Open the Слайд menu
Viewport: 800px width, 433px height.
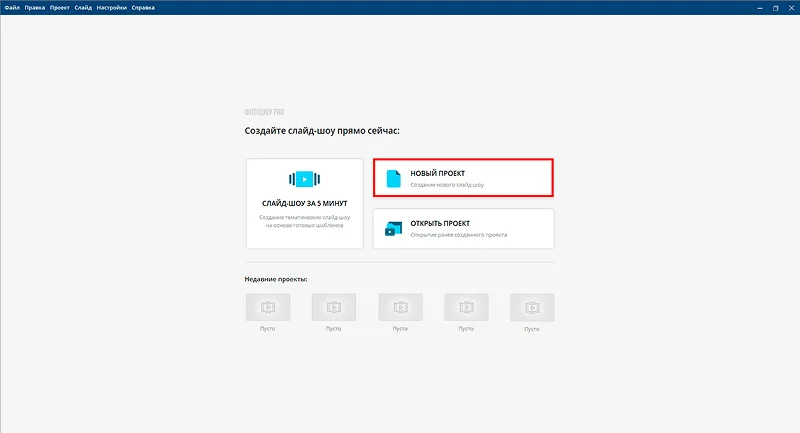click(x=83, y=8)
